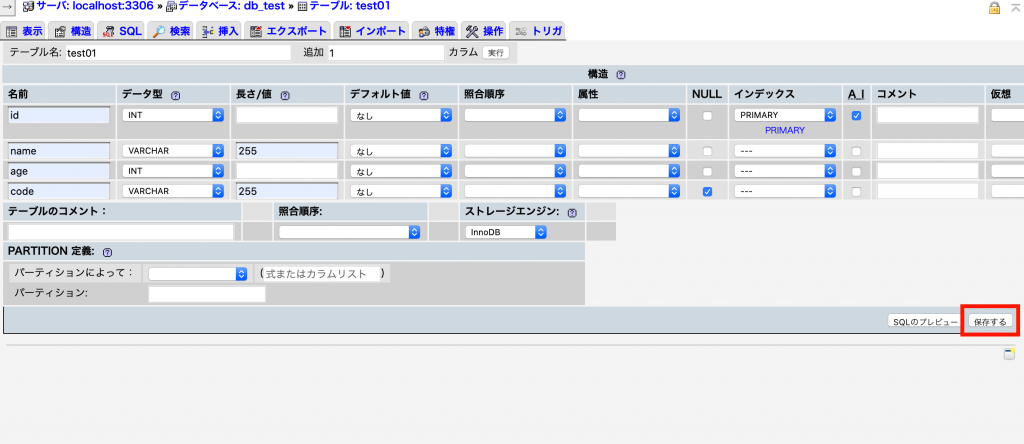Open the console icon at bottom right
Image resolution: width=1024 pixels, height=444 pixels.
1009,354
